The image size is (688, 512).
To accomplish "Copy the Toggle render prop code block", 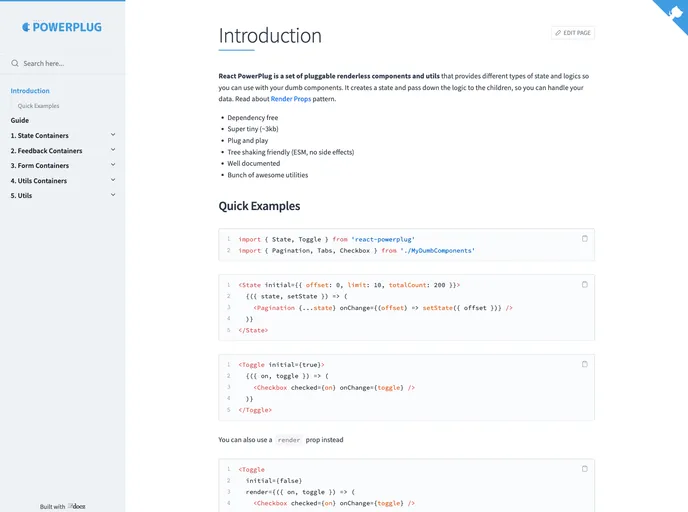I will coord(584,469).
